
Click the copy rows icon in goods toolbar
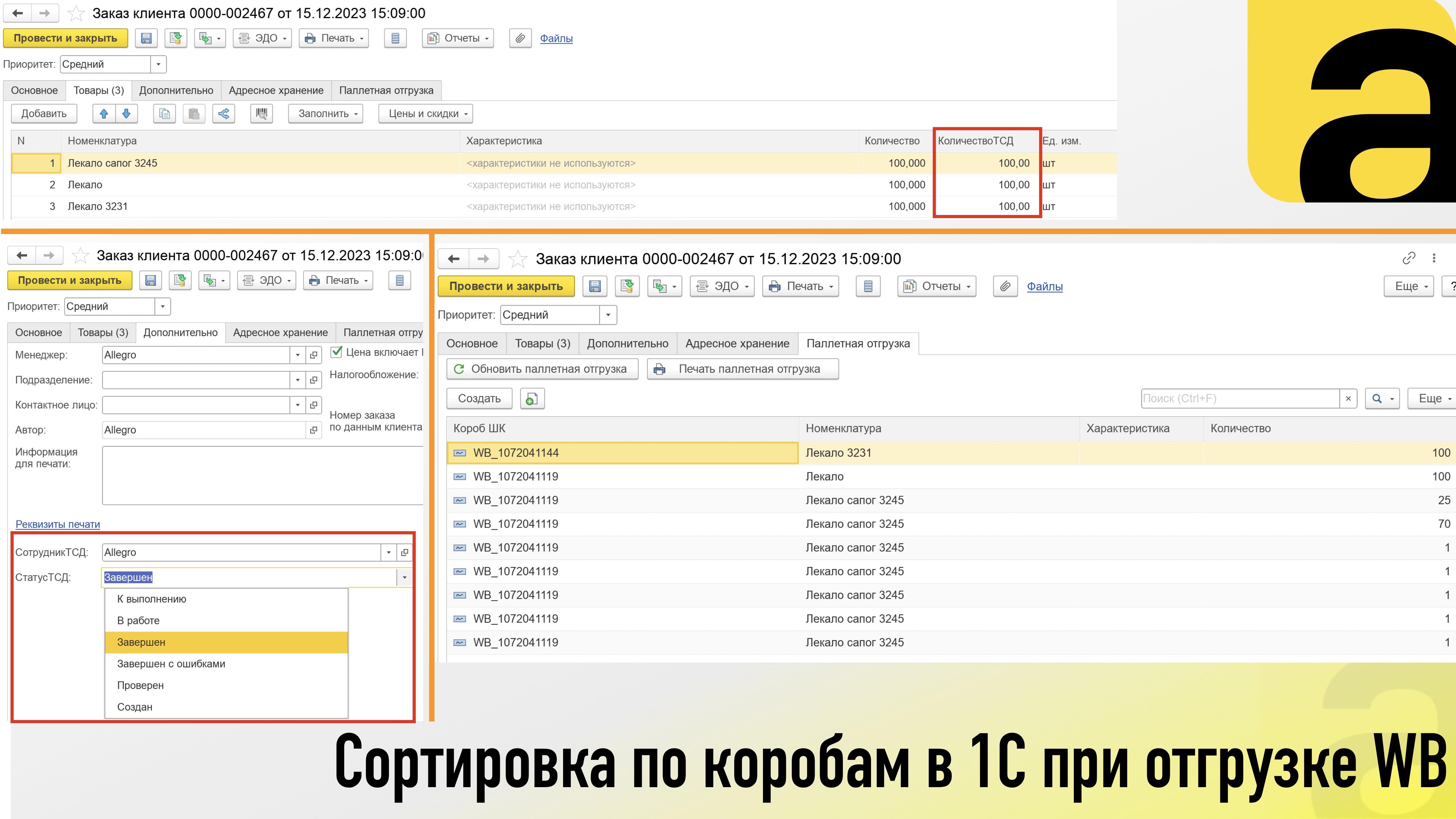(164, 114)
